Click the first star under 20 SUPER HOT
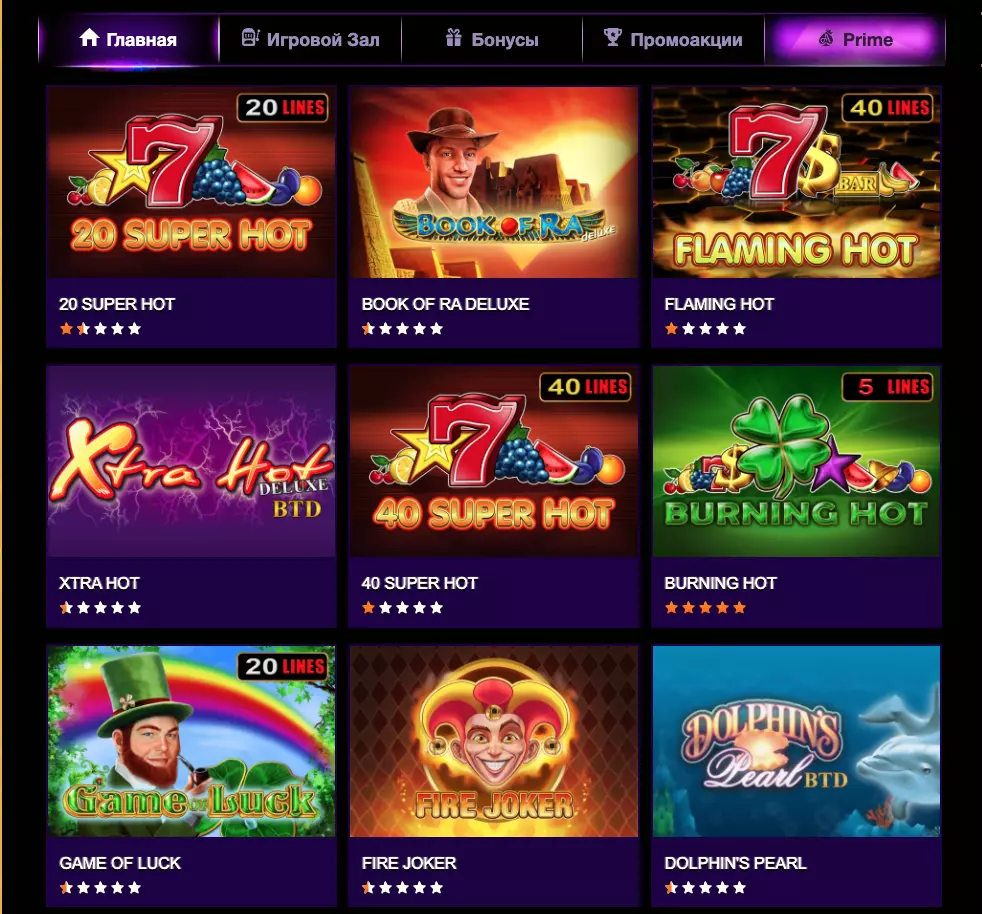Screen dimensions: 982x914 pyautogui.click(x=66, y=328)
